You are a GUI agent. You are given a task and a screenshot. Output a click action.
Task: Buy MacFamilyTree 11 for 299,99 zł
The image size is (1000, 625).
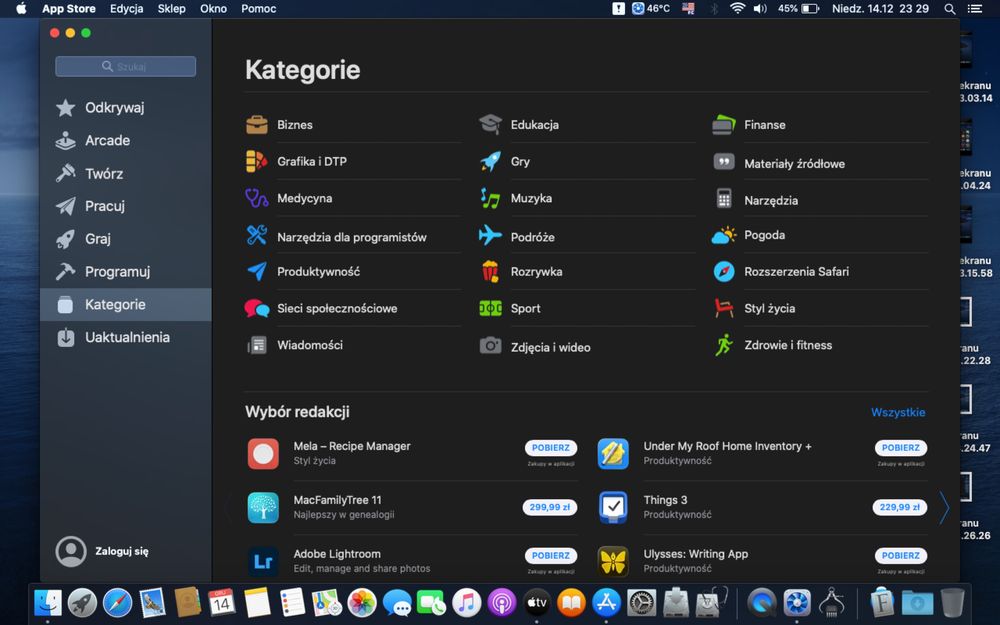tap(550, 507)
